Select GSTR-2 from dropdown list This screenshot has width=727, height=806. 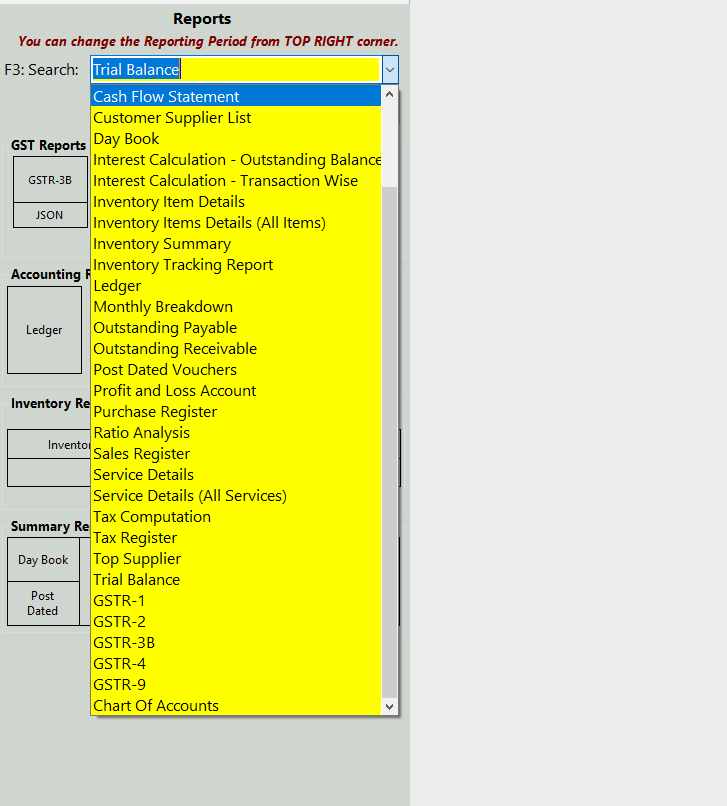236,622
